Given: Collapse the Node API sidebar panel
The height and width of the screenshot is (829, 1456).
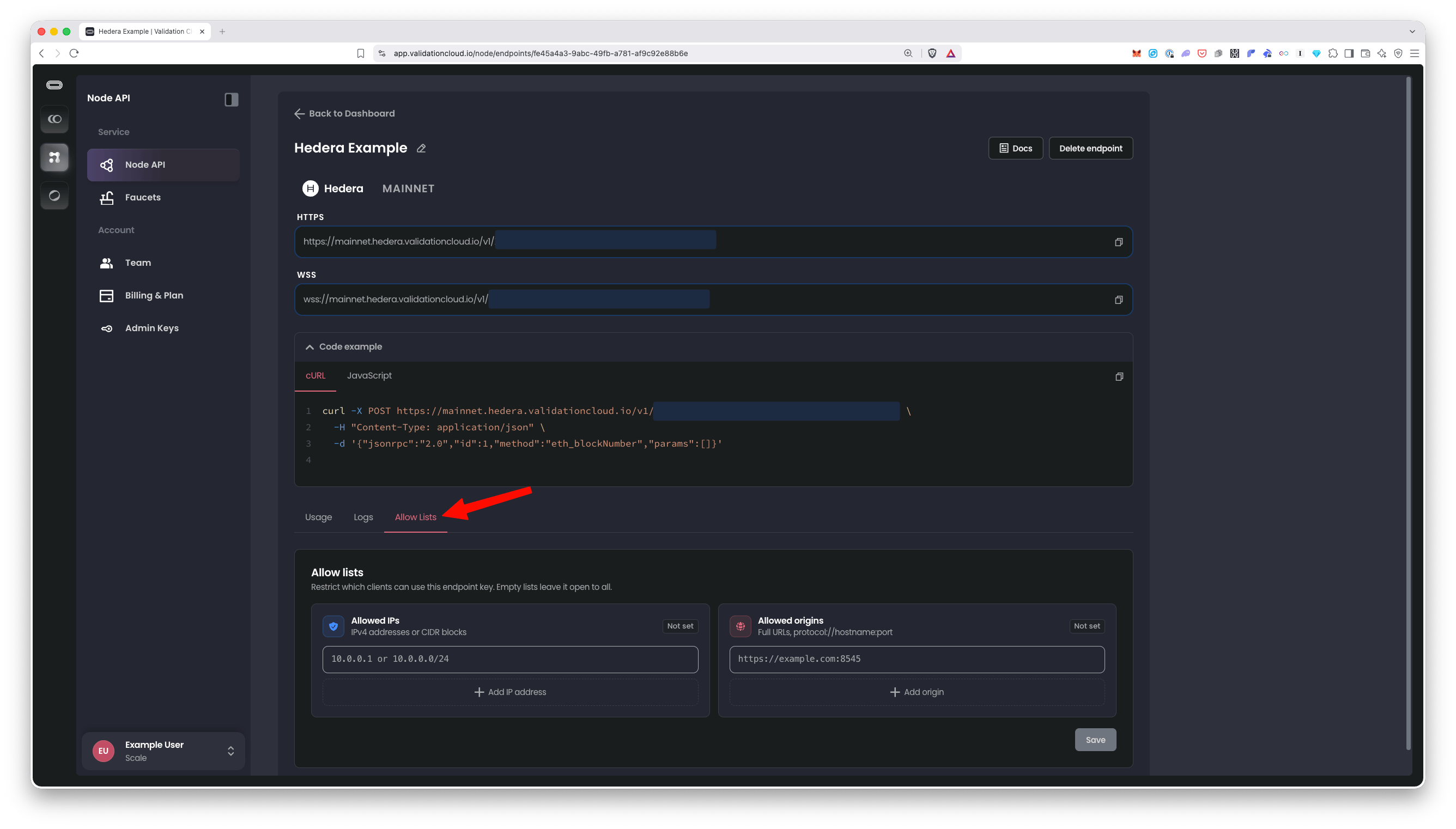Looking at the screenshot, I should point(231,99).
